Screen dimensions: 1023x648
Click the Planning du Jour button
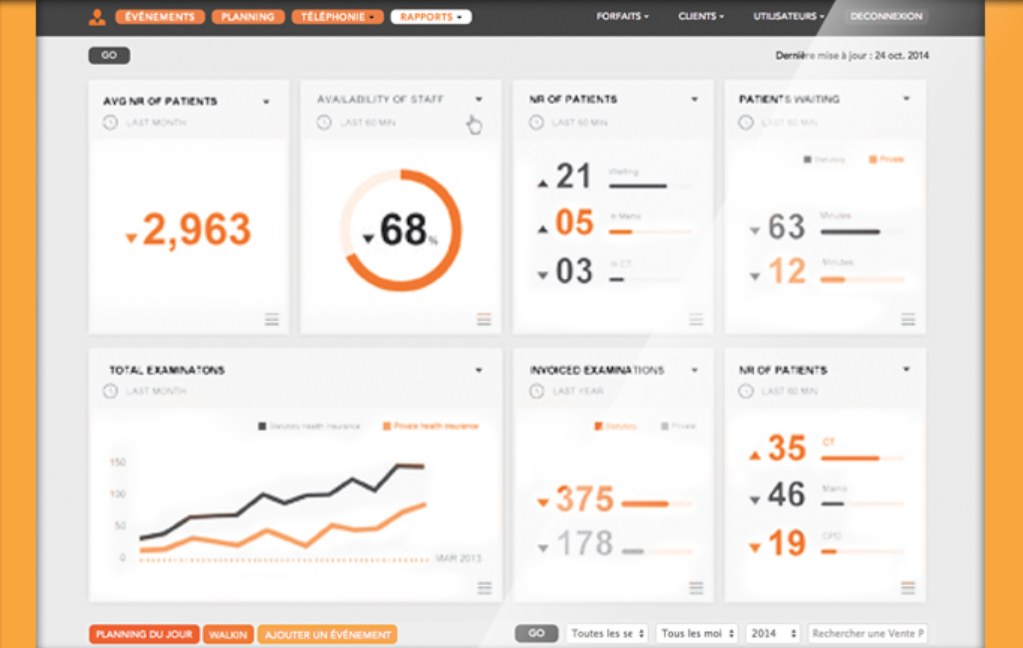pos(143,634)
